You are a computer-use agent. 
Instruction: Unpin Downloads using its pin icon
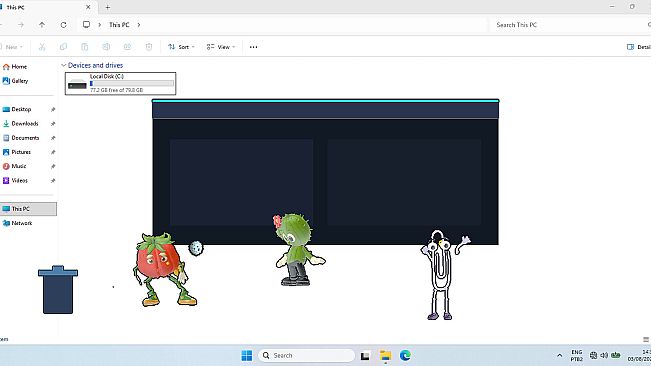pyautogui.click(x=53, y=124)
